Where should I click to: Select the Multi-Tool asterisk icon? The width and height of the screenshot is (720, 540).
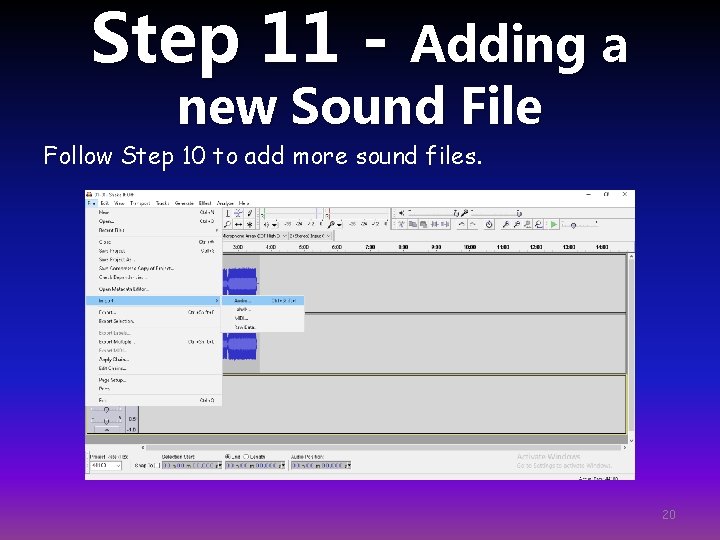pos(249,225)
